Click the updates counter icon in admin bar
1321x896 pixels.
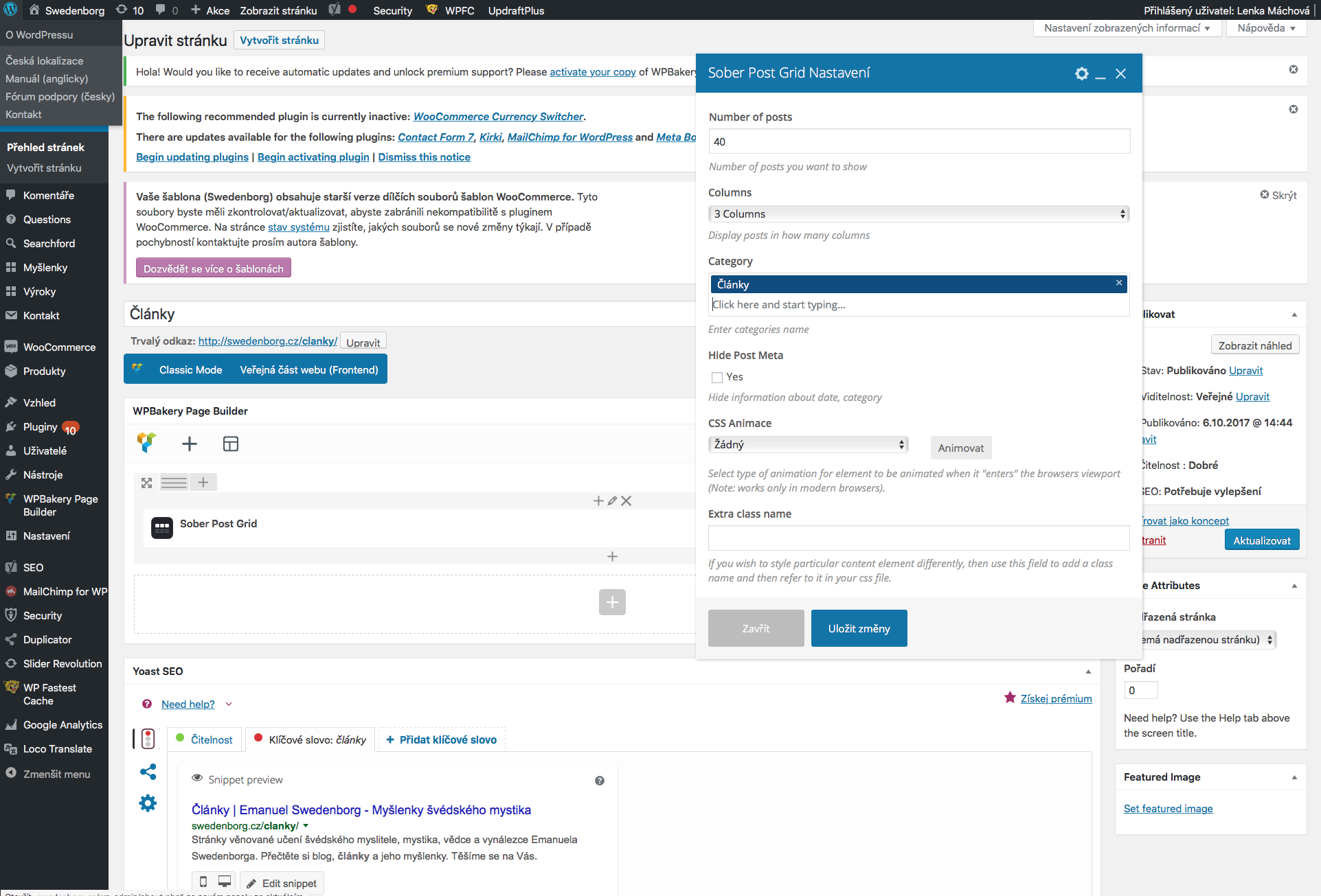[x=130, y=10]
